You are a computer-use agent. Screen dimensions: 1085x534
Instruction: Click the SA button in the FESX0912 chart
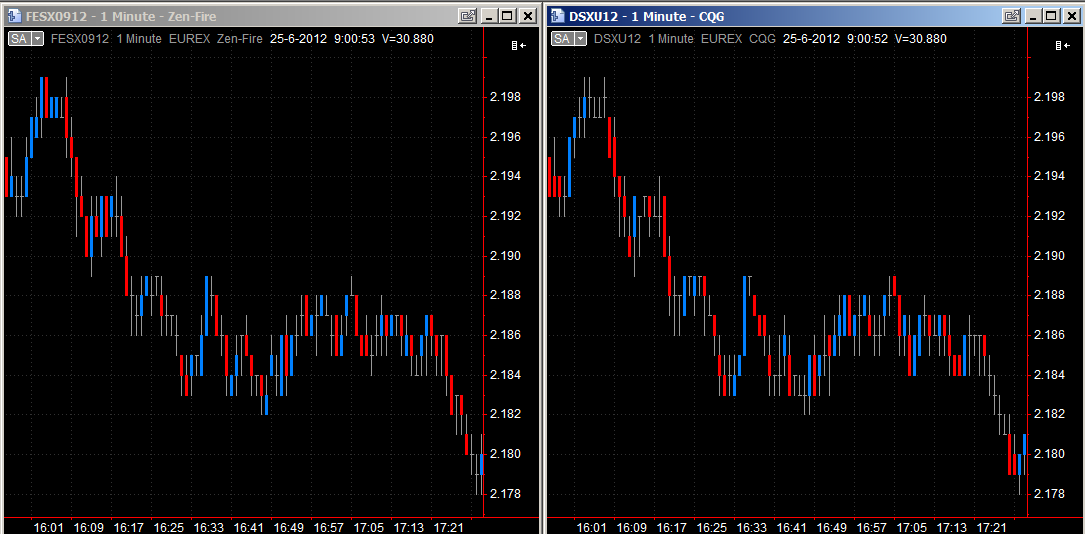click(x=20, y=39)
